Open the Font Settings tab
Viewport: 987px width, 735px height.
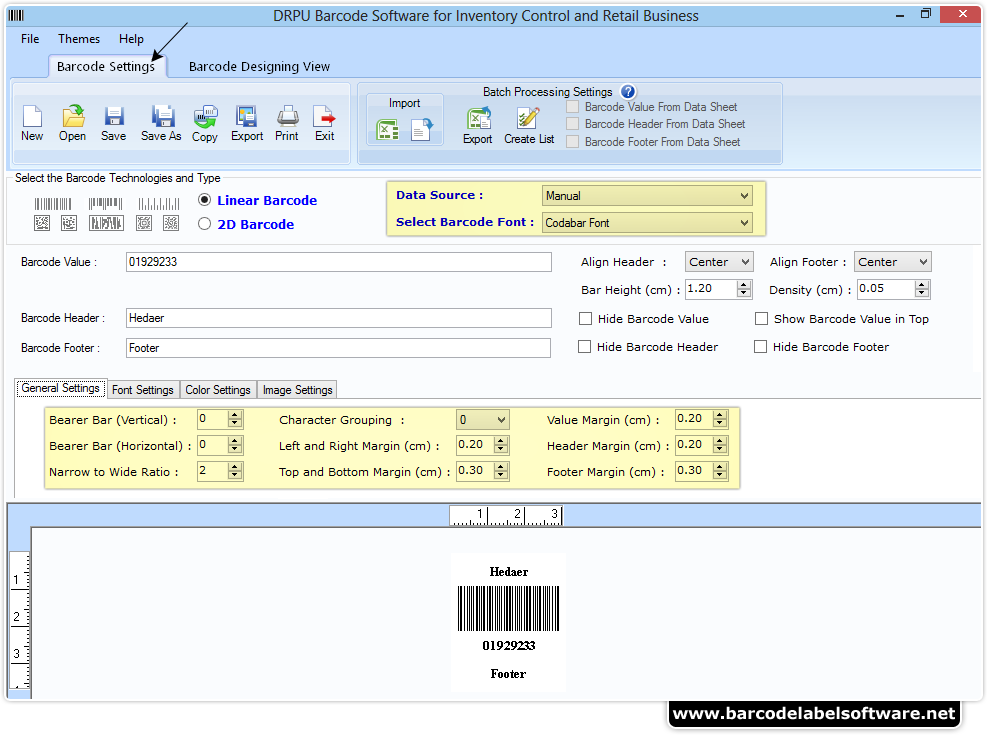coord(143,390)
